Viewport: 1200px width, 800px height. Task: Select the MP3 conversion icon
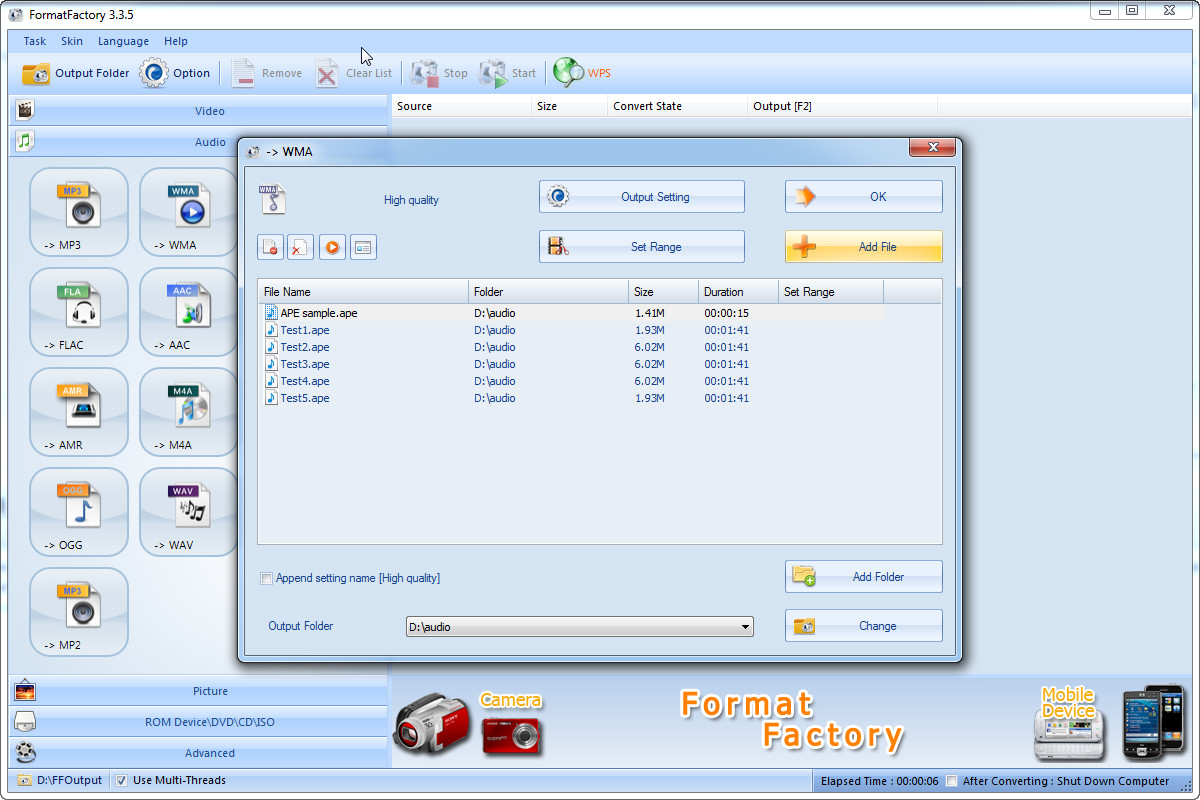tap(79, 212)
